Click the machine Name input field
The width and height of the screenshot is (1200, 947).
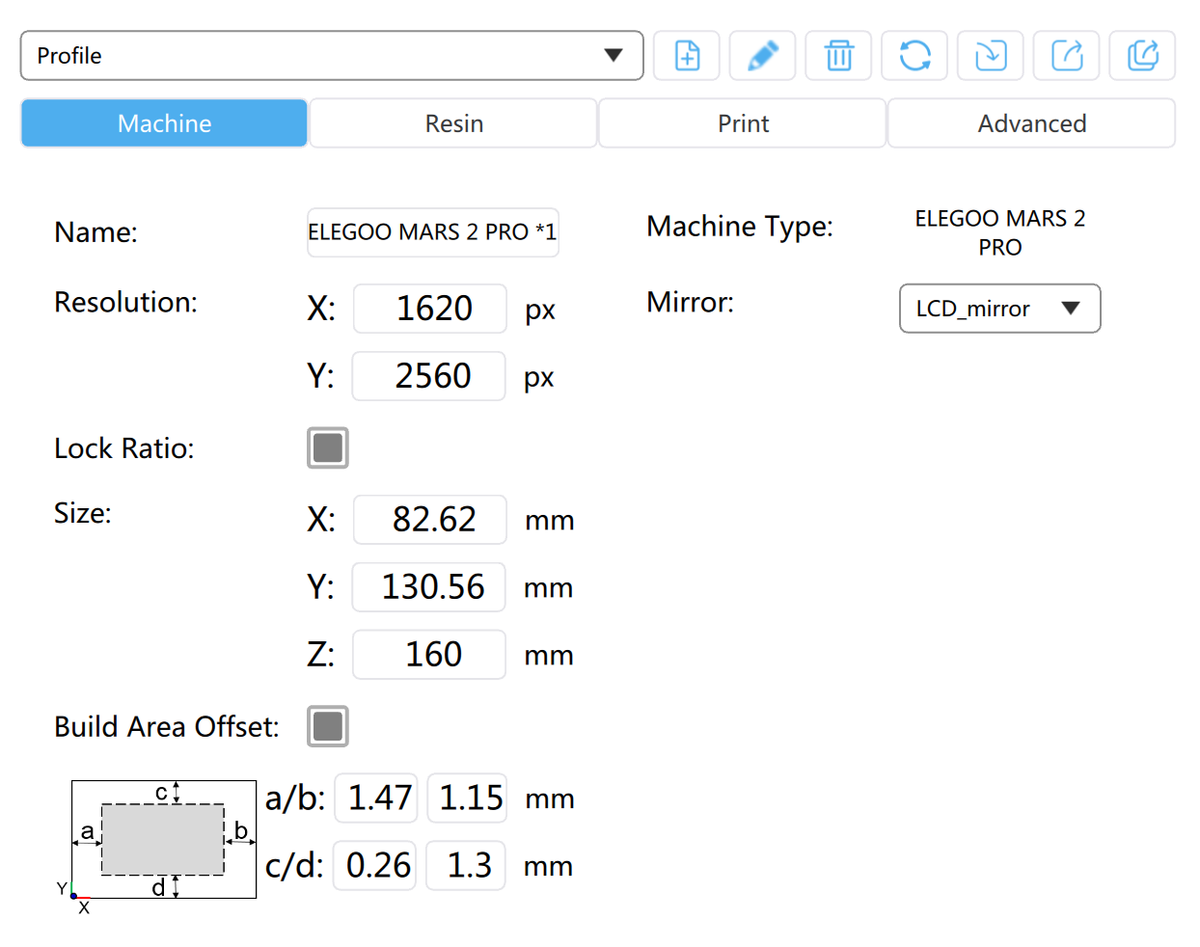[x=432, y=232]
